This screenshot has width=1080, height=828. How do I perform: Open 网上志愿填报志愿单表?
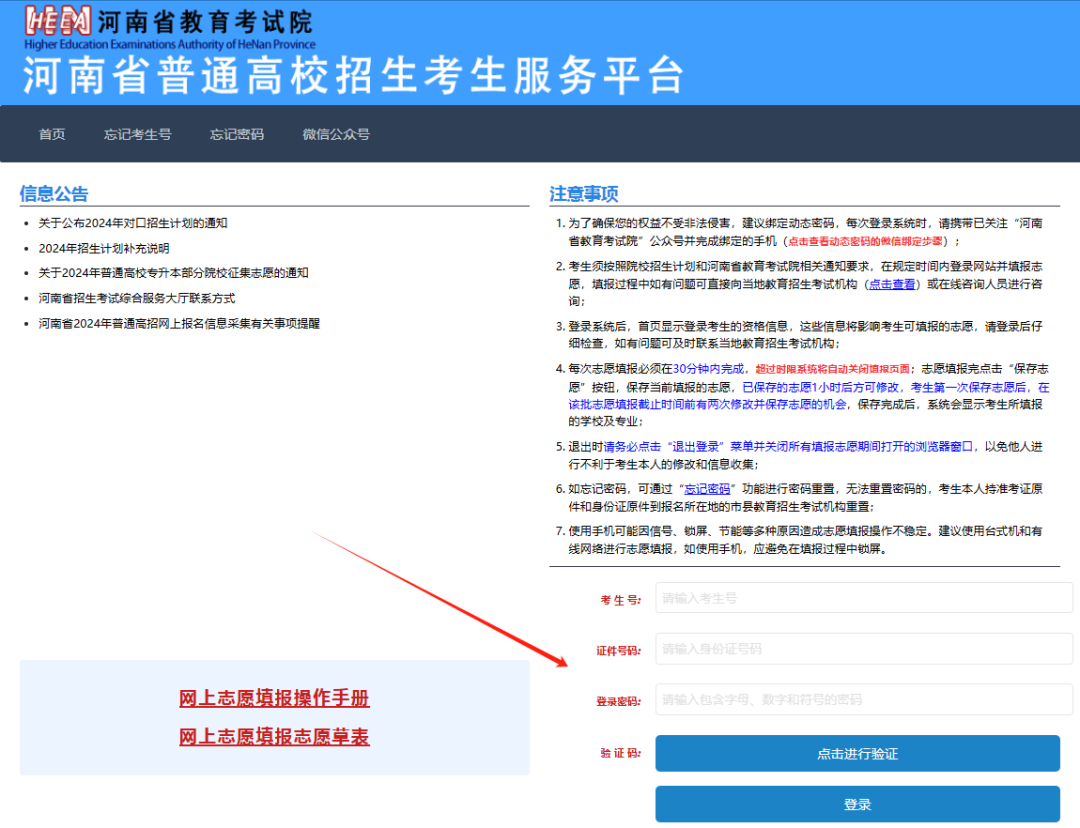pos(274,735)
